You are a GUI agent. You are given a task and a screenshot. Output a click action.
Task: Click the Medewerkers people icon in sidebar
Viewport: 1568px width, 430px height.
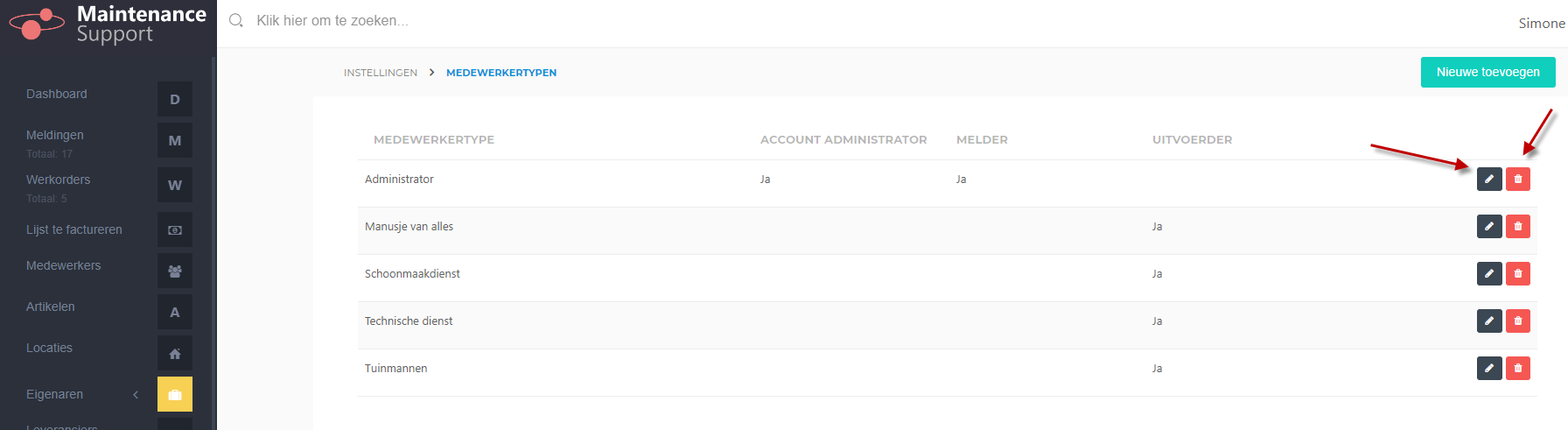[x=175, y=271]
